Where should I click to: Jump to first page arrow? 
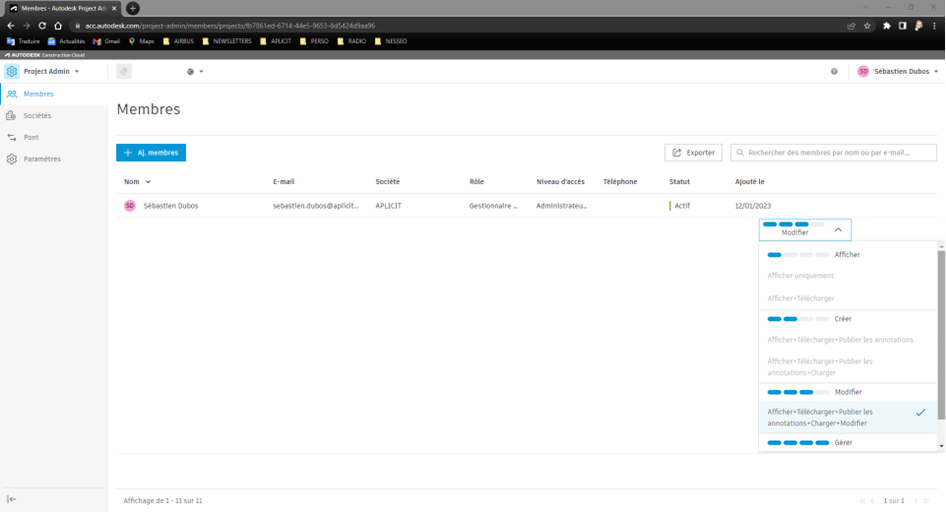(x=862, y=501)
